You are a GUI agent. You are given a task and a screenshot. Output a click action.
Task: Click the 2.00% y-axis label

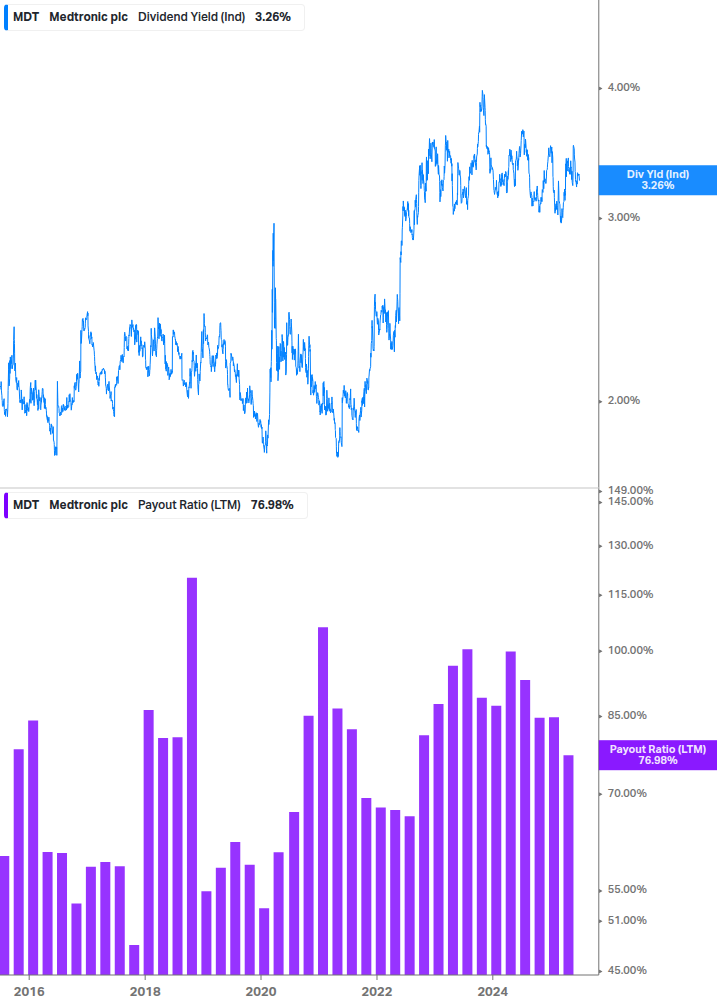click(623, 401)
